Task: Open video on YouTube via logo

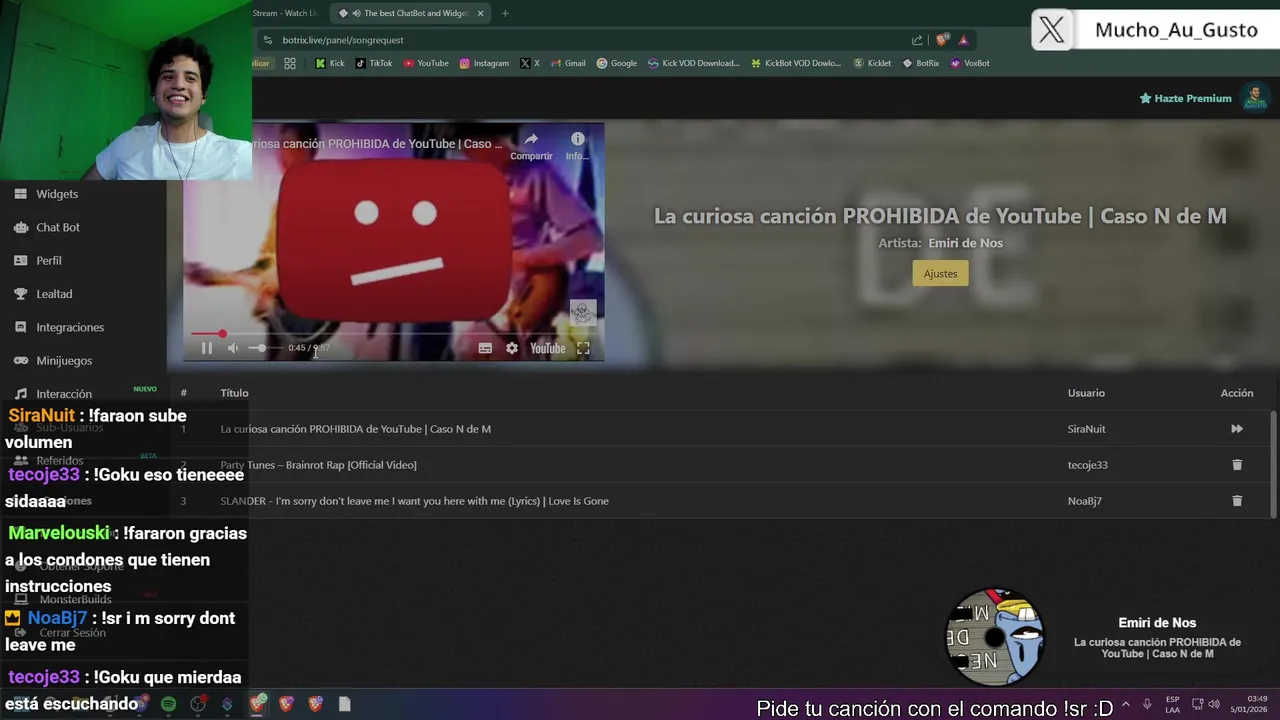Action: (548, 348)
